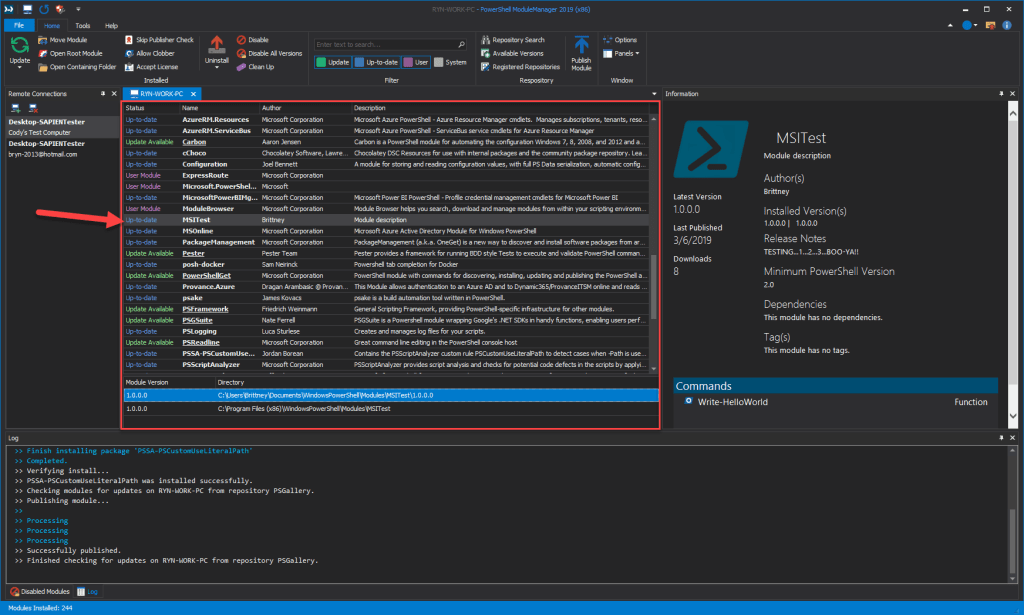This screenshot has width=1024, height=615.
Task: Open the File menu
Action: pyautogui.click(x=19, y=25)
